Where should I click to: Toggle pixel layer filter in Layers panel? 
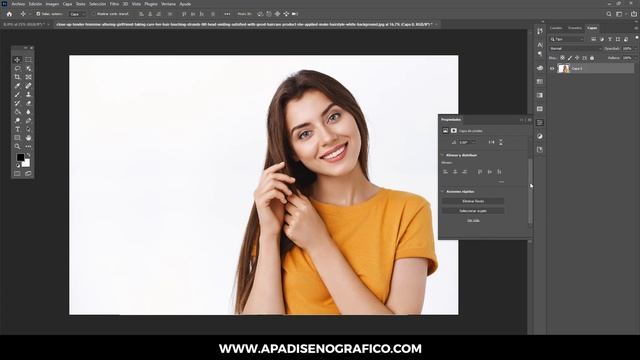tap(593, 39)
